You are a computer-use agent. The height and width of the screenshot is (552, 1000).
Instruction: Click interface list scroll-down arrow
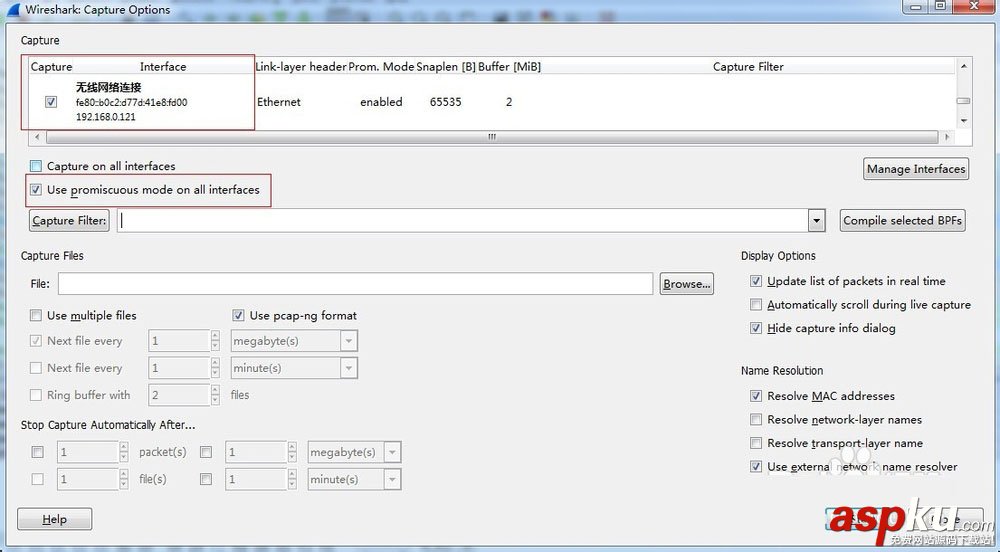[x=964, y=120]
